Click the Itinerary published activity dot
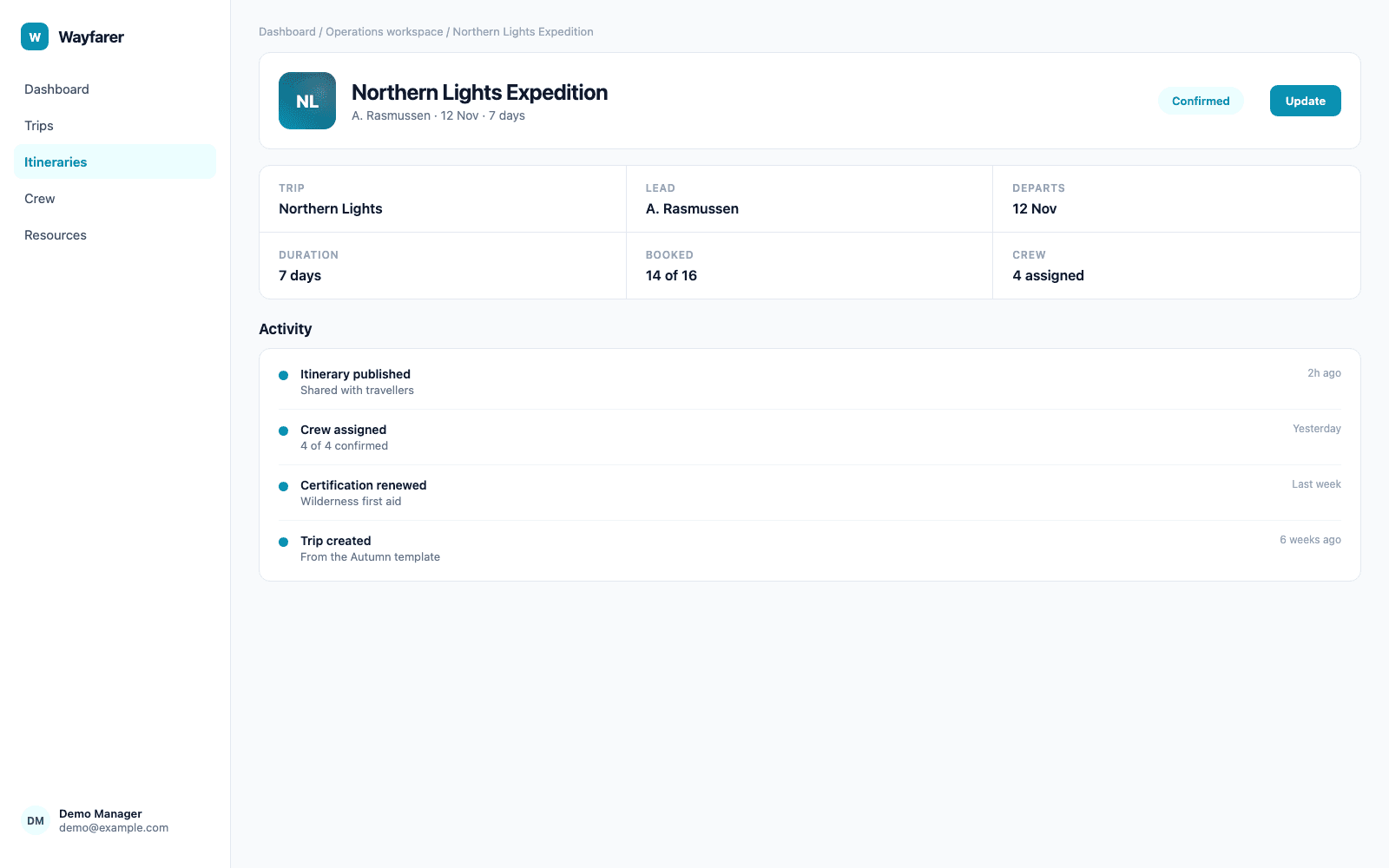Image resolution: width=1389 pixels, height=868 pixels. tap(283, 375)
